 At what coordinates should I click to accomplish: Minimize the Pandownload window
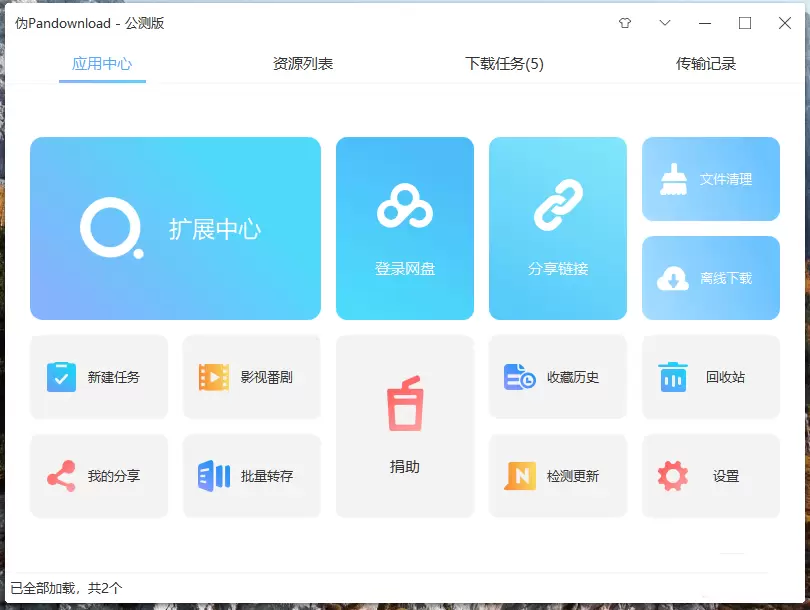(705, 23)
